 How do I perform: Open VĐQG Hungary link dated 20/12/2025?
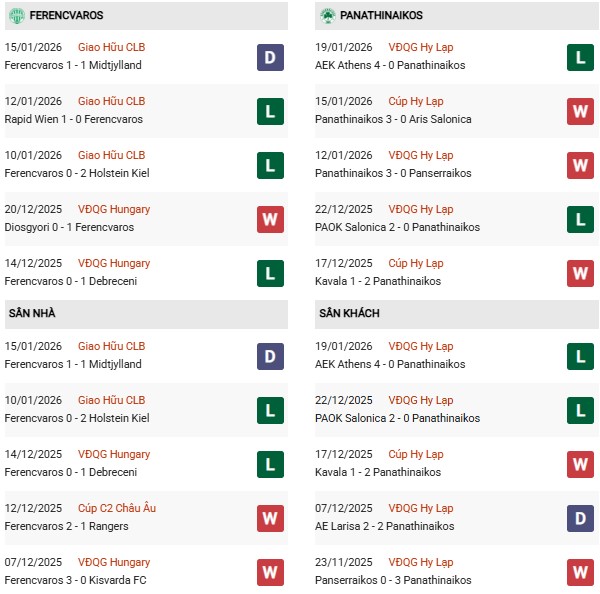114,209
